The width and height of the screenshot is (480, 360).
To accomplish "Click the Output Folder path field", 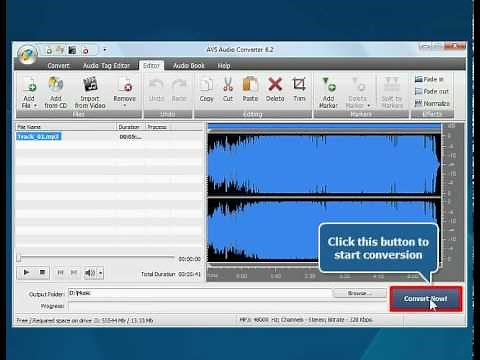I will pos(200,293).
